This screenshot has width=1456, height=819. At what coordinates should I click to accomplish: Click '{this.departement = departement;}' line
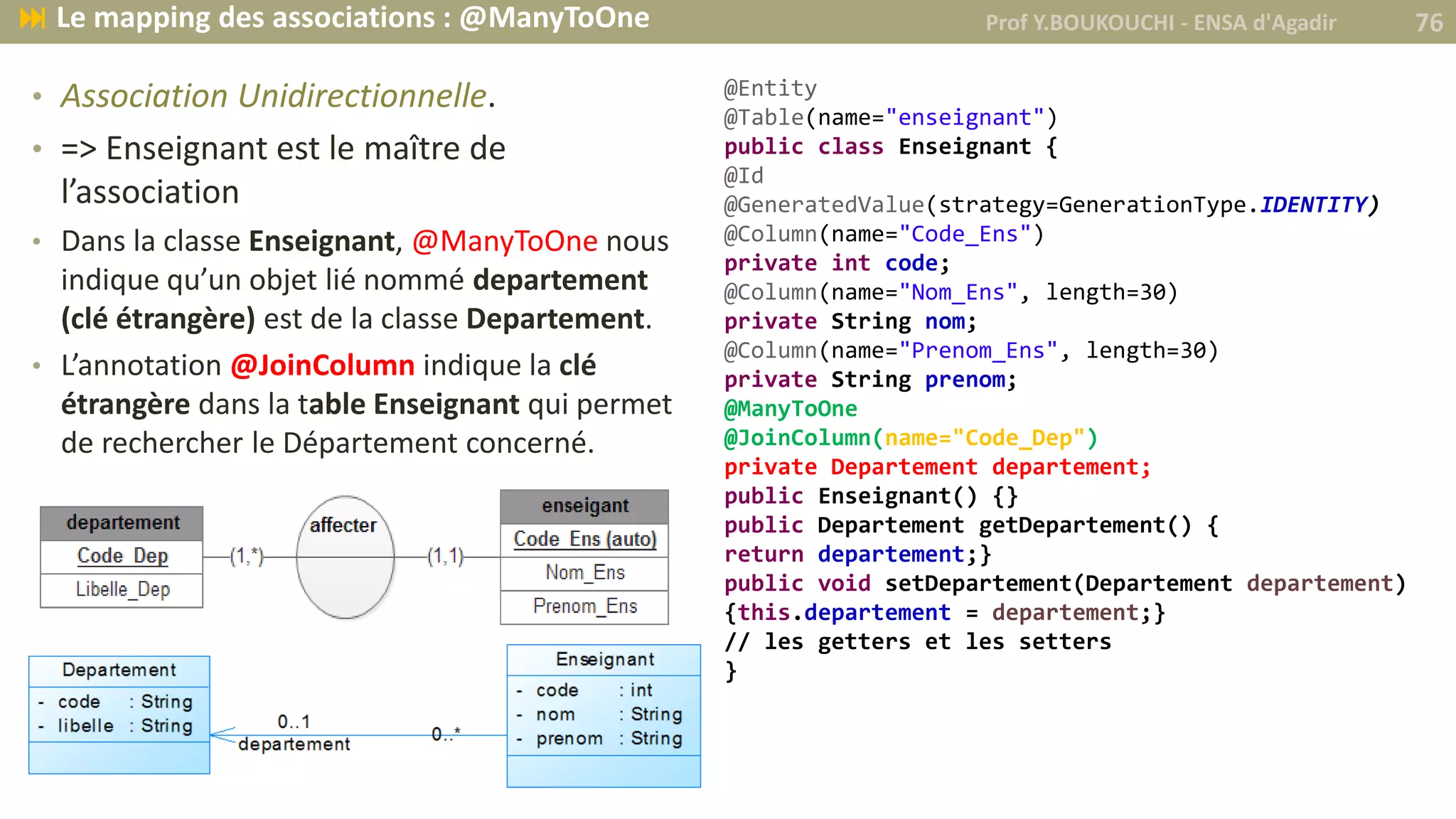[945, 614]
